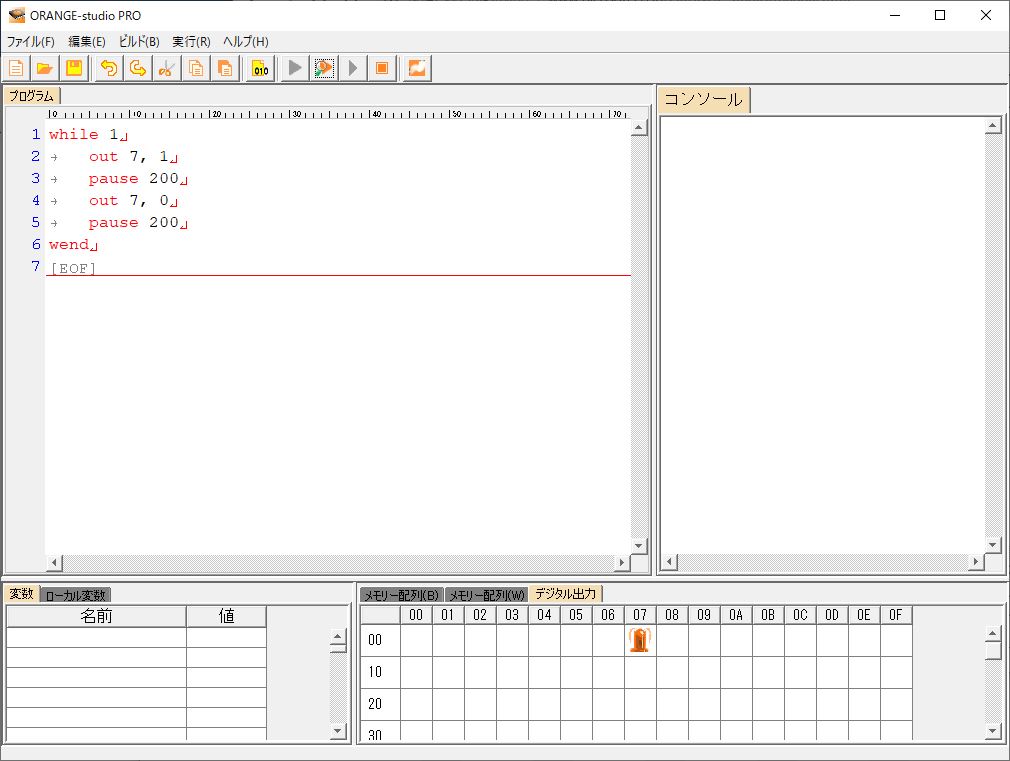The width and height of the screenshot is (1010, 761).
Task: Switch to the ローカル変数 tab
Action: point(75,595)
